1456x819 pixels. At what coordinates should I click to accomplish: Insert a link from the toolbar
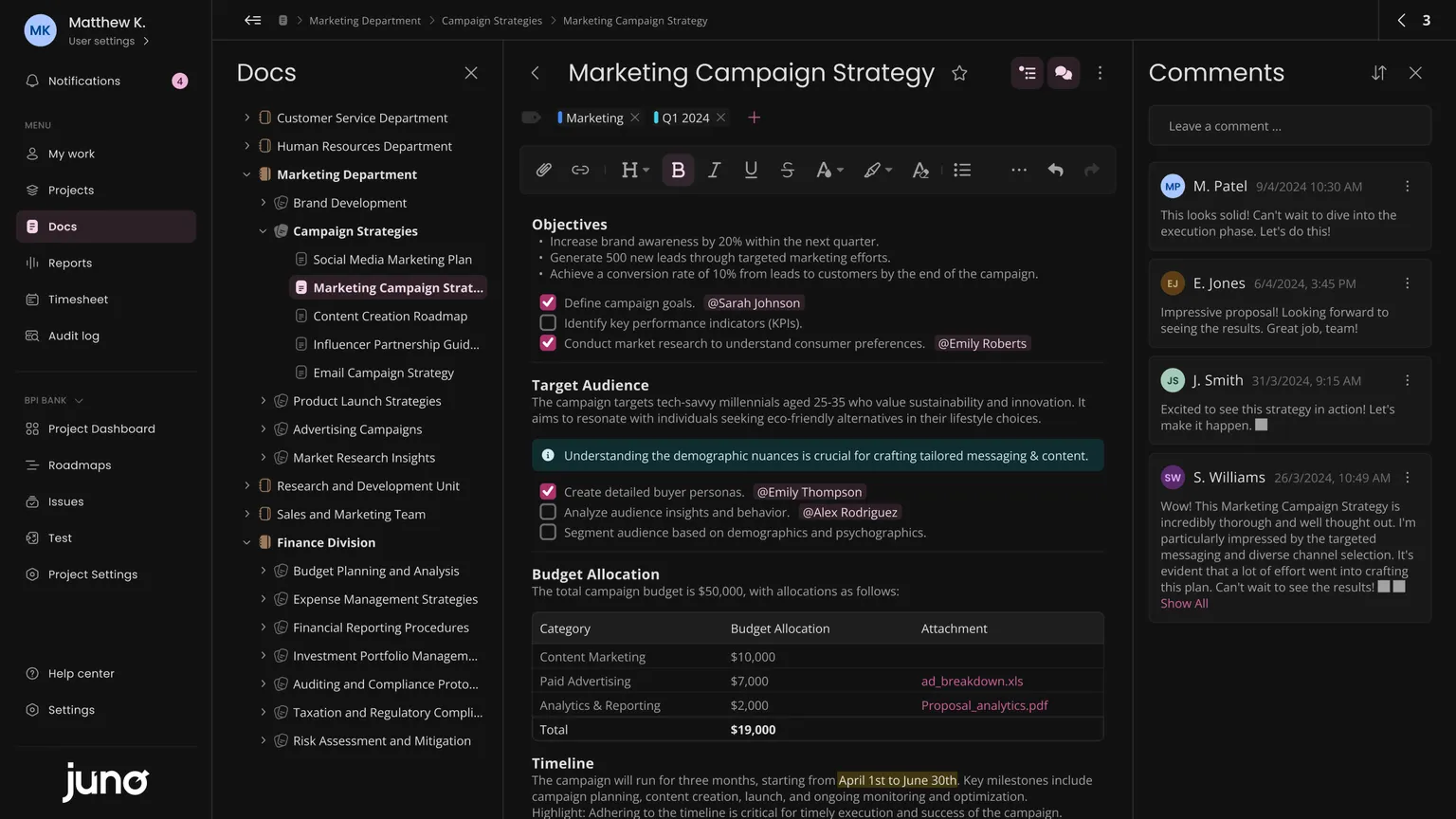point(580,170)
